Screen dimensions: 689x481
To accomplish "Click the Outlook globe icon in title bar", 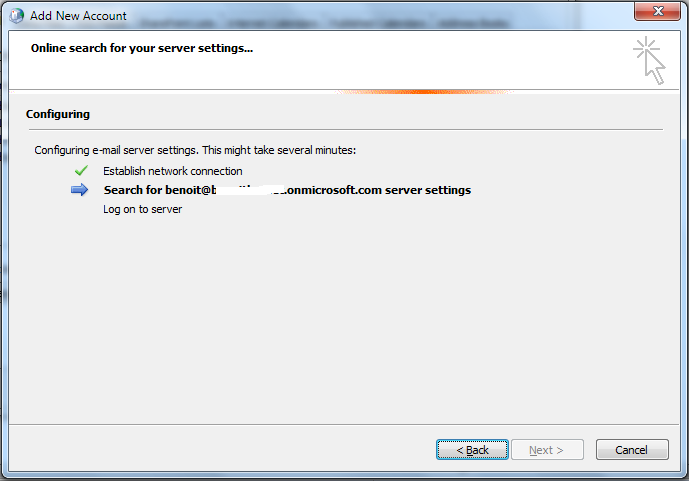I will point(16,15).
